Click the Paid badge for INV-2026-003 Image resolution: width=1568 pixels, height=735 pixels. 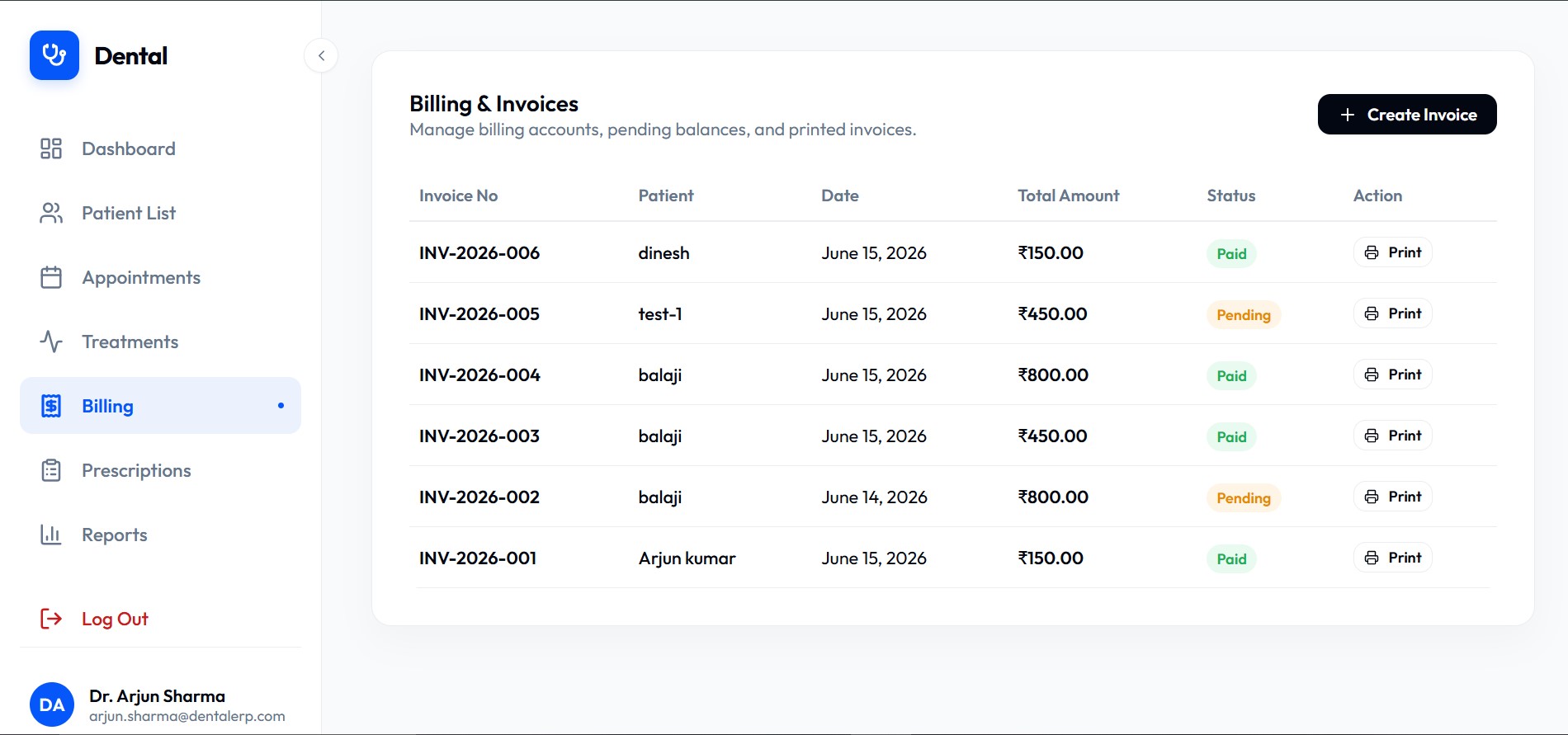(x=1231, y=436)
